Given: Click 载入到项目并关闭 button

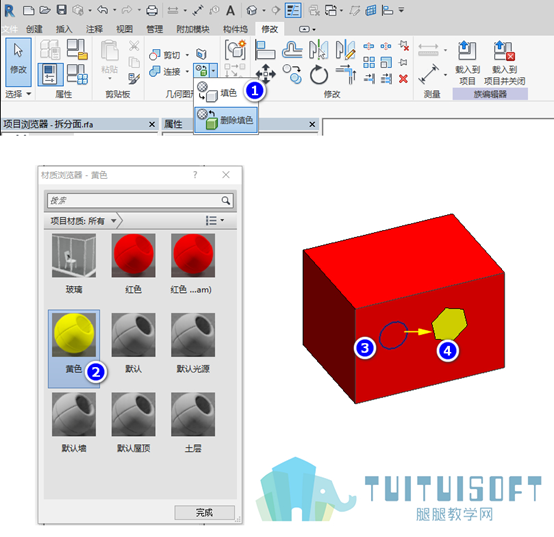Looking at the screenshot, I should tap(504, 63).
